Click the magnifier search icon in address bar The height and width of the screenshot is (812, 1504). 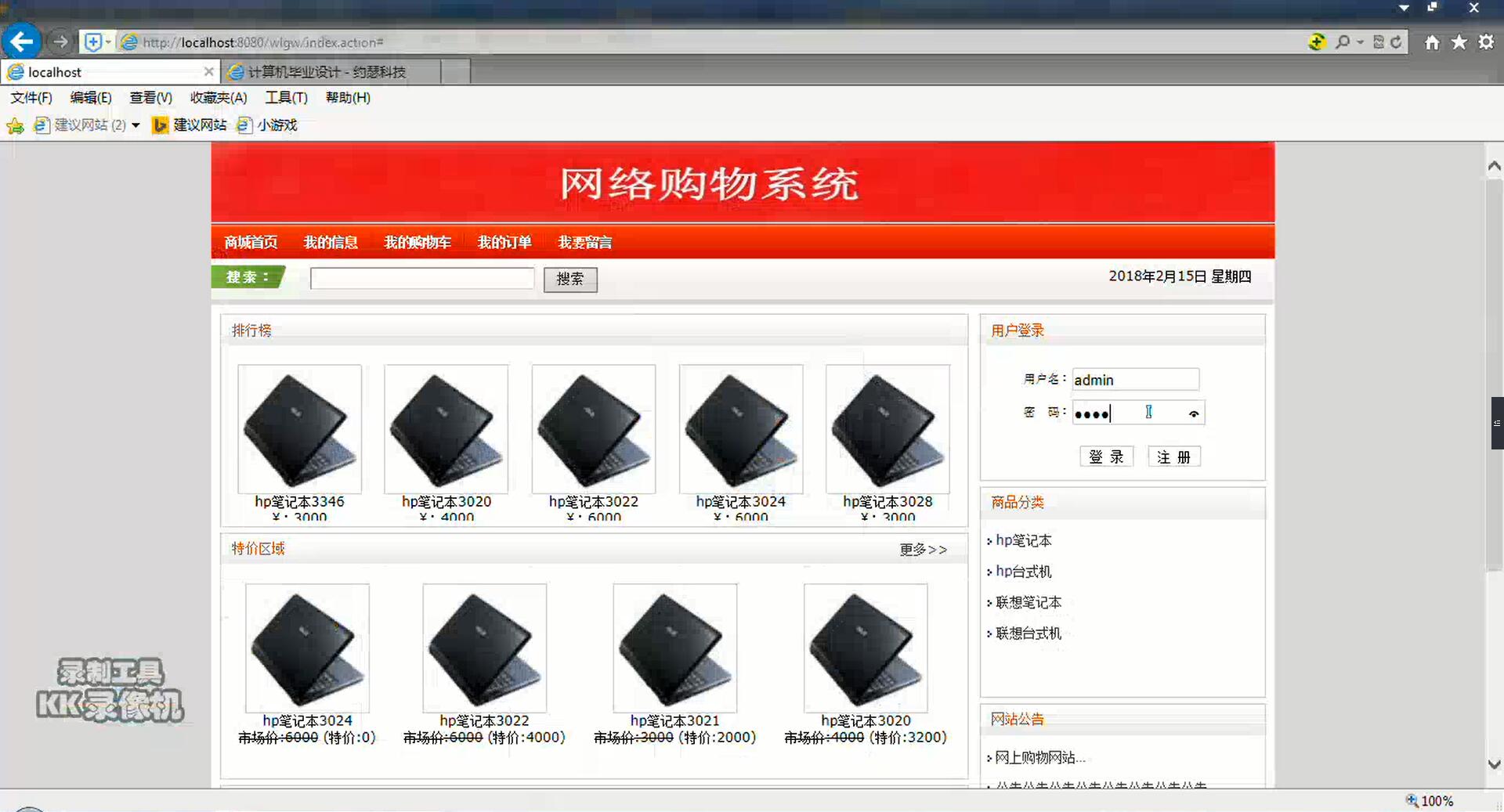coord(1343,42)
